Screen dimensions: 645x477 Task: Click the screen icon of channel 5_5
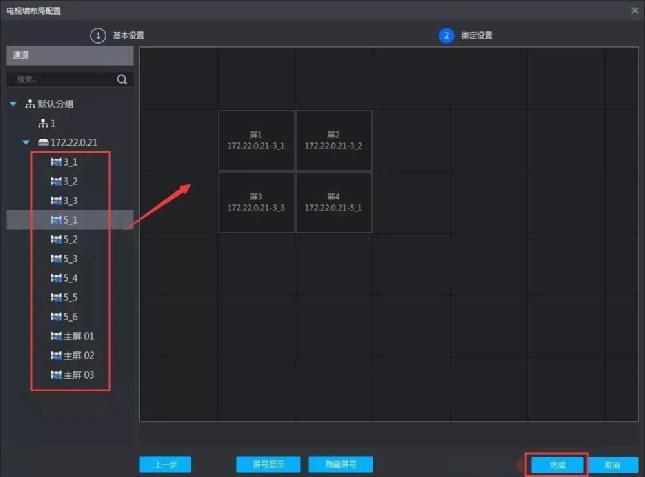pos(56,297)
